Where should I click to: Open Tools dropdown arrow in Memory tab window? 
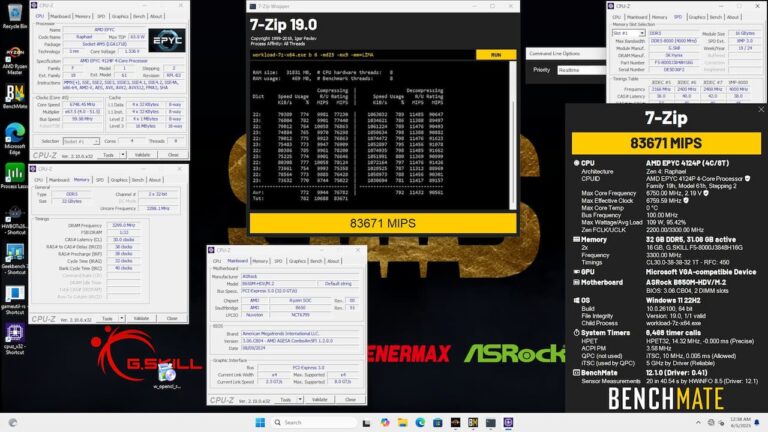pos(121,318)
